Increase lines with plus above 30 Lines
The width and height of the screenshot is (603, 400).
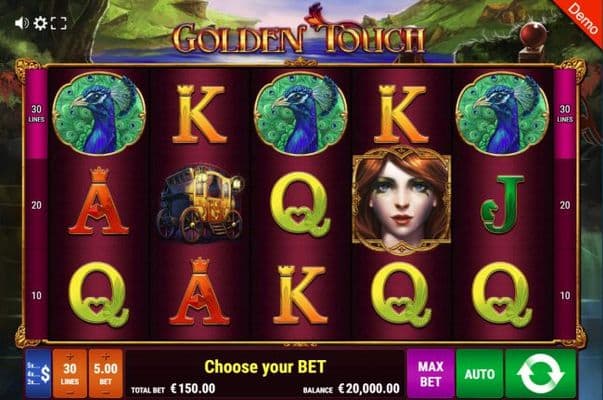pyautogui.click(x=70, y=357)
